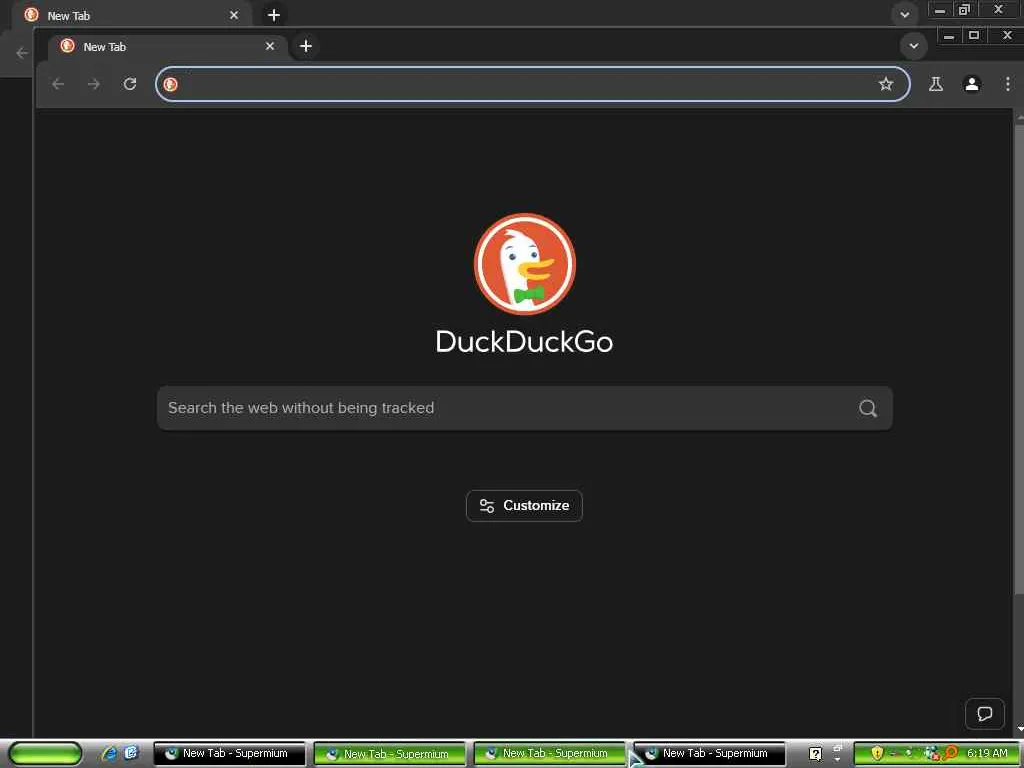Select the New Tab tab in background window

(x=131, y=15)
